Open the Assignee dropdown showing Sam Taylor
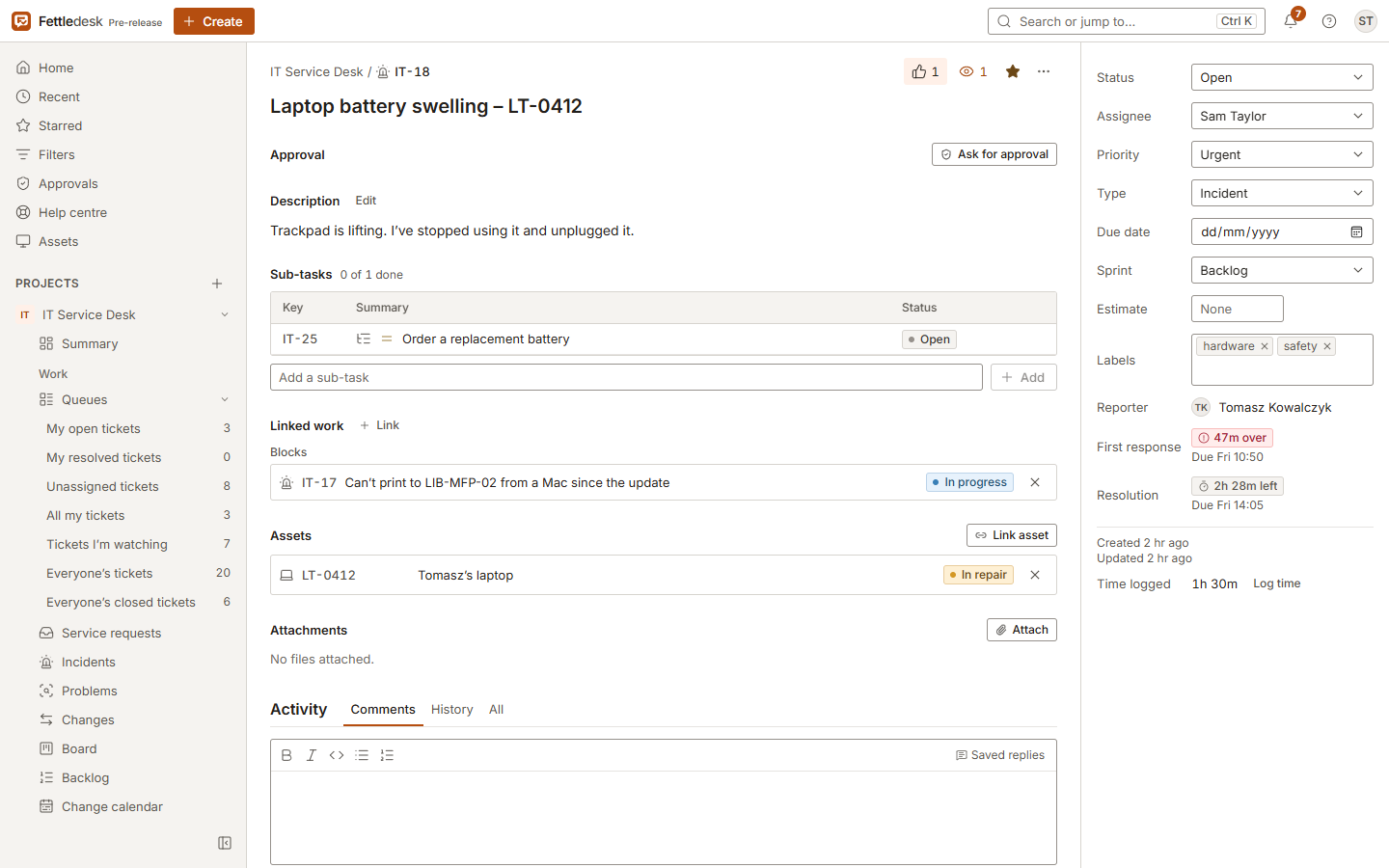The width and height of the screenshot is (1389, 868). point(1282,116)
